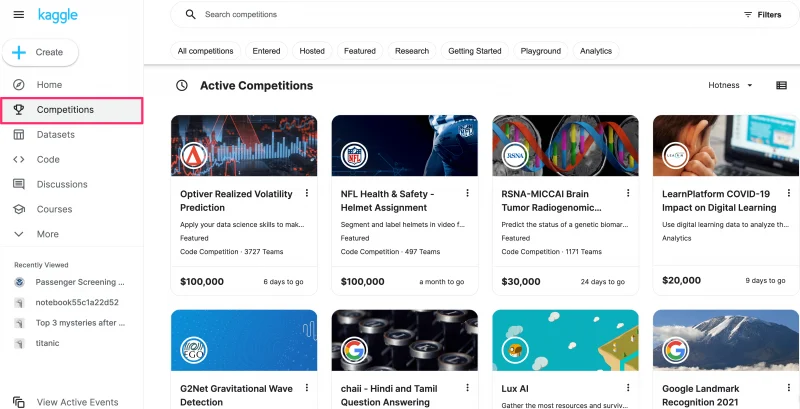Open the Google Landmark Recognition three-dot menu

(789, 388)
